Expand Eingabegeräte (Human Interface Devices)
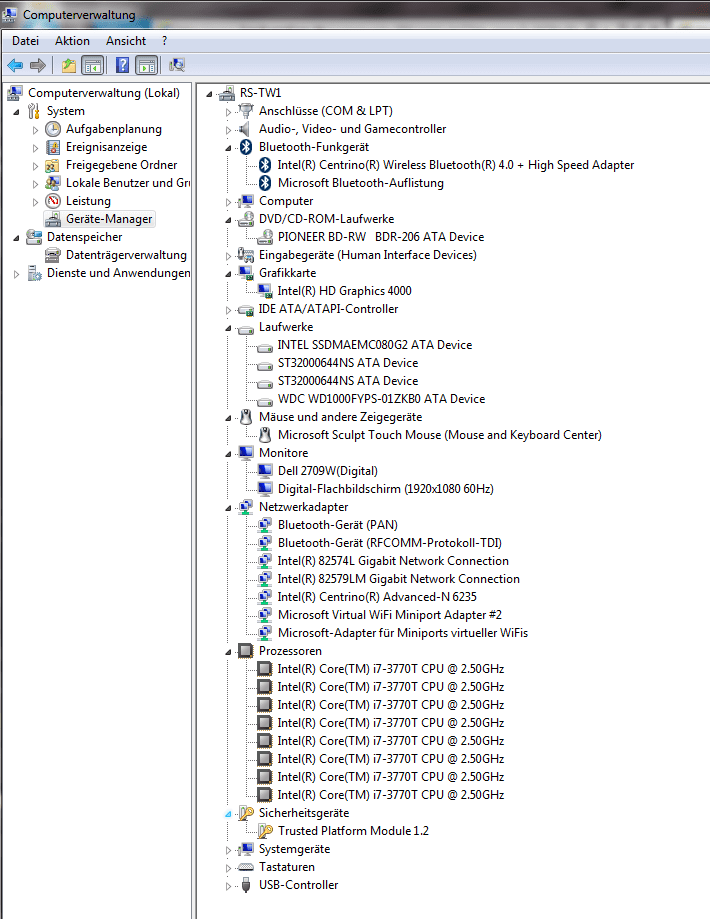 [229, 256]
